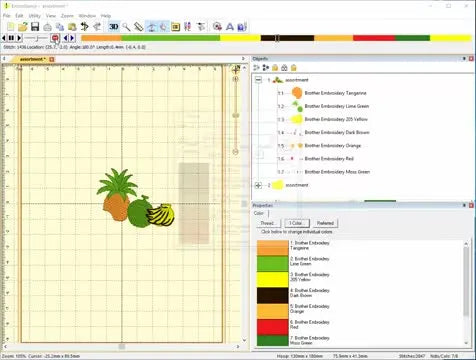Select the ruler measure tool
Viewport: 476px width, 360px height.
pos(139,27)
